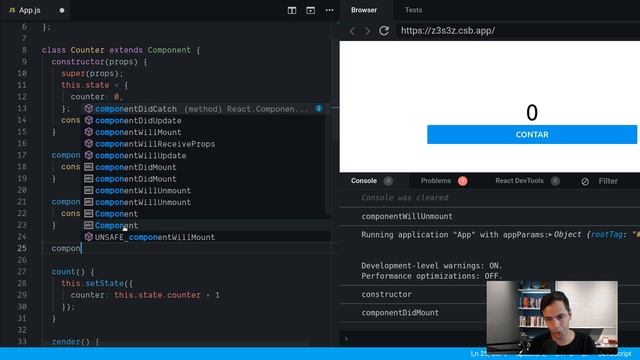Viewport: 640px width, 360px height.
Task: Click 'Development-level warnings: ON.' console text
Action: [431, 266]
